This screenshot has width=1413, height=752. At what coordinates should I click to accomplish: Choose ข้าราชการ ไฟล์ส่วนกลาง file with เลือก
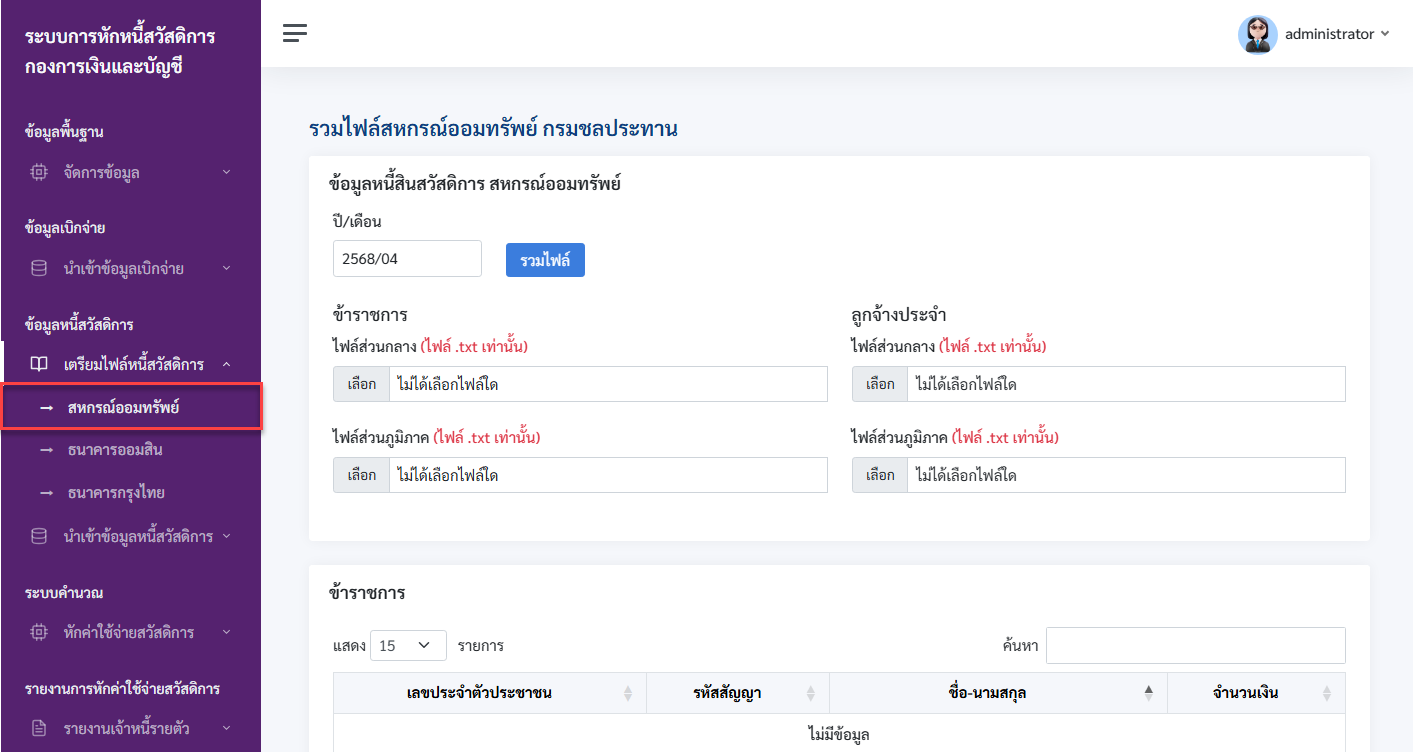361,384
